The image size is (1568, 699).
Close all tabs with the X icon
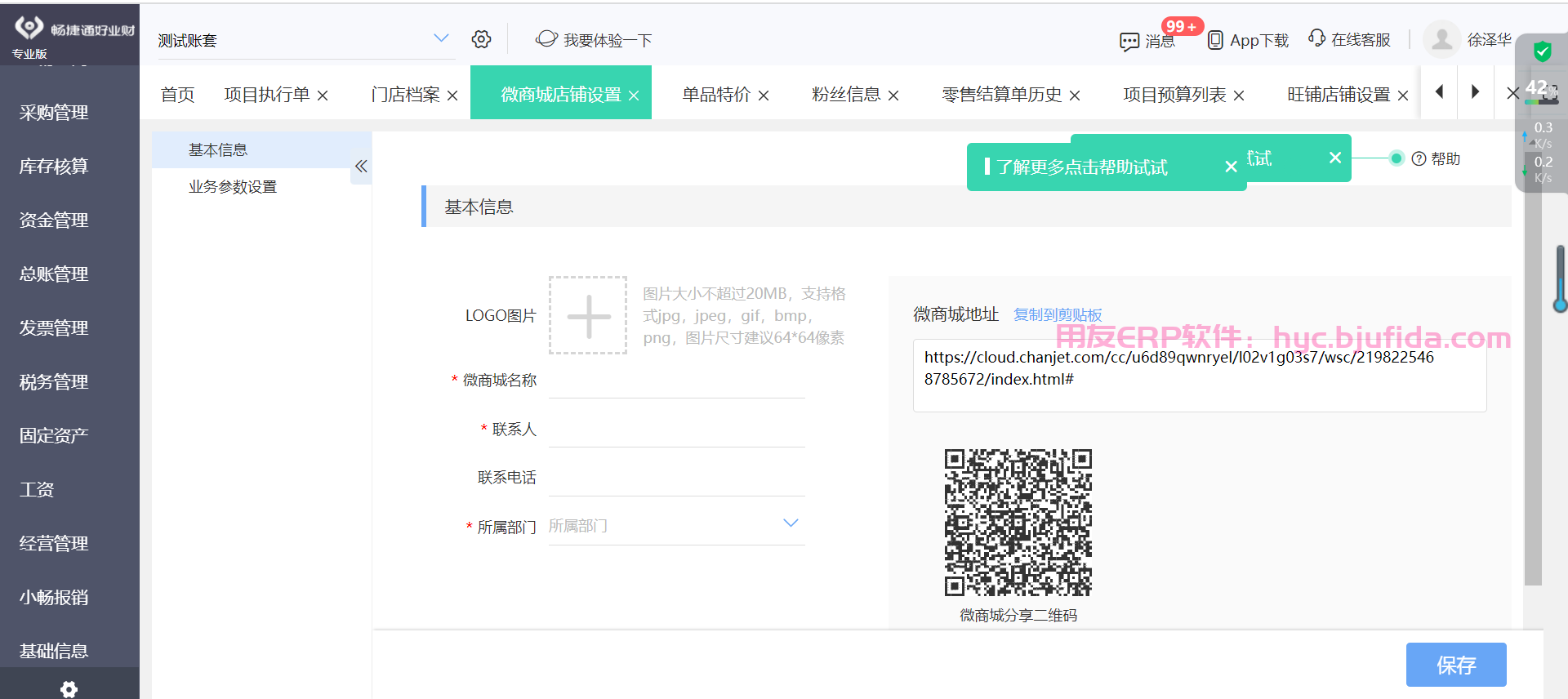tap(1512, 93)
